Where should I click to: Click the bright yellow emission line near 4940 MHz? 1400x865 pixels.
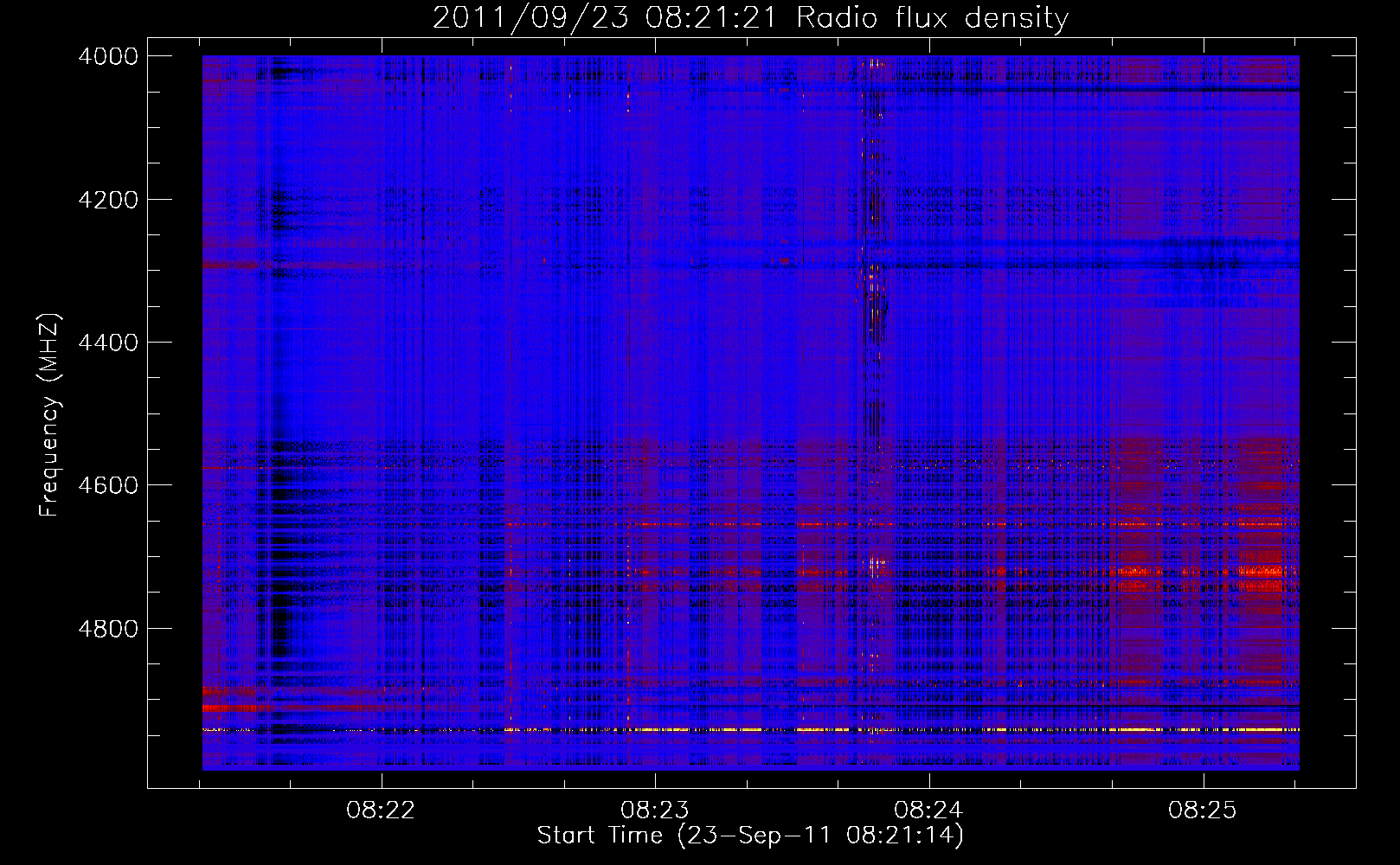[x=750, y=730]
